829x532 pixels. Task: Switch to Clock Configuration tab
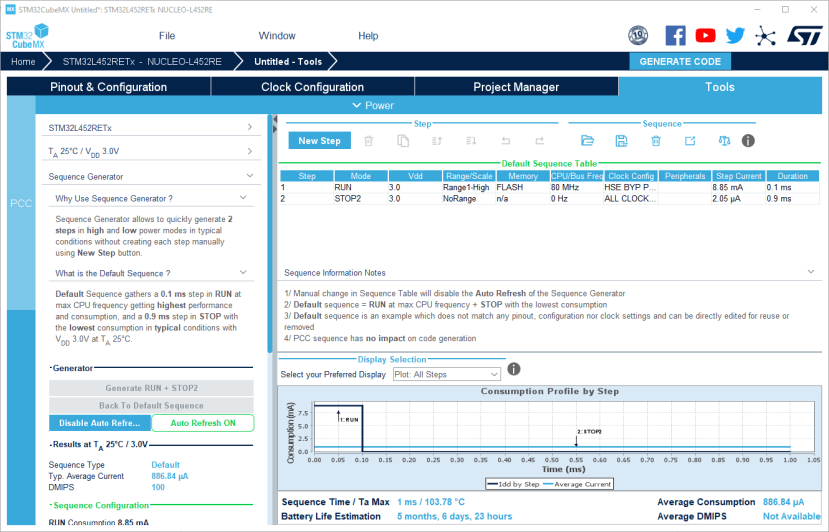[312, 87]
